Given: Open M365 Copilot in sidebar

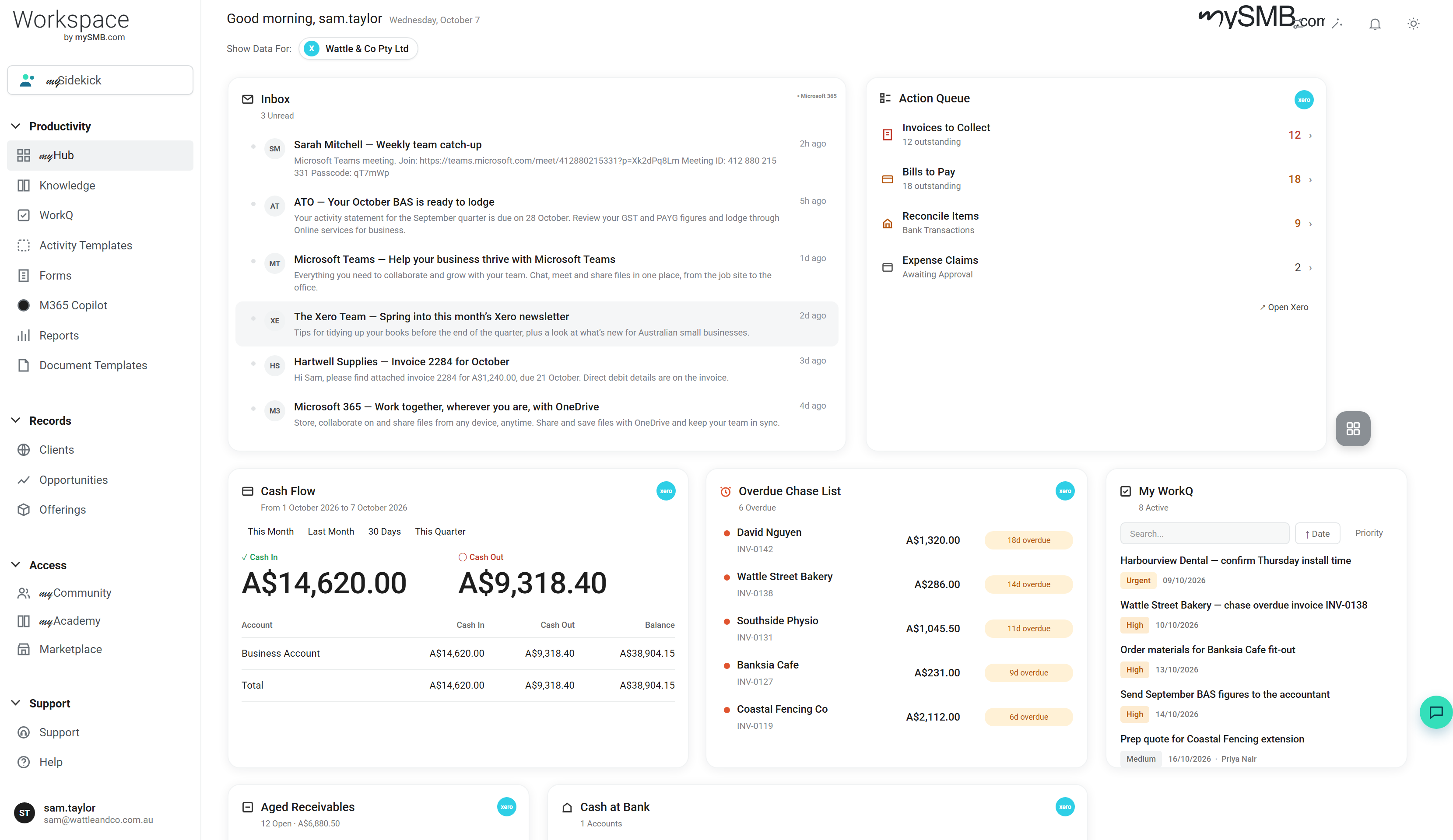Looking at the screenshot, I should pos(100,305).
